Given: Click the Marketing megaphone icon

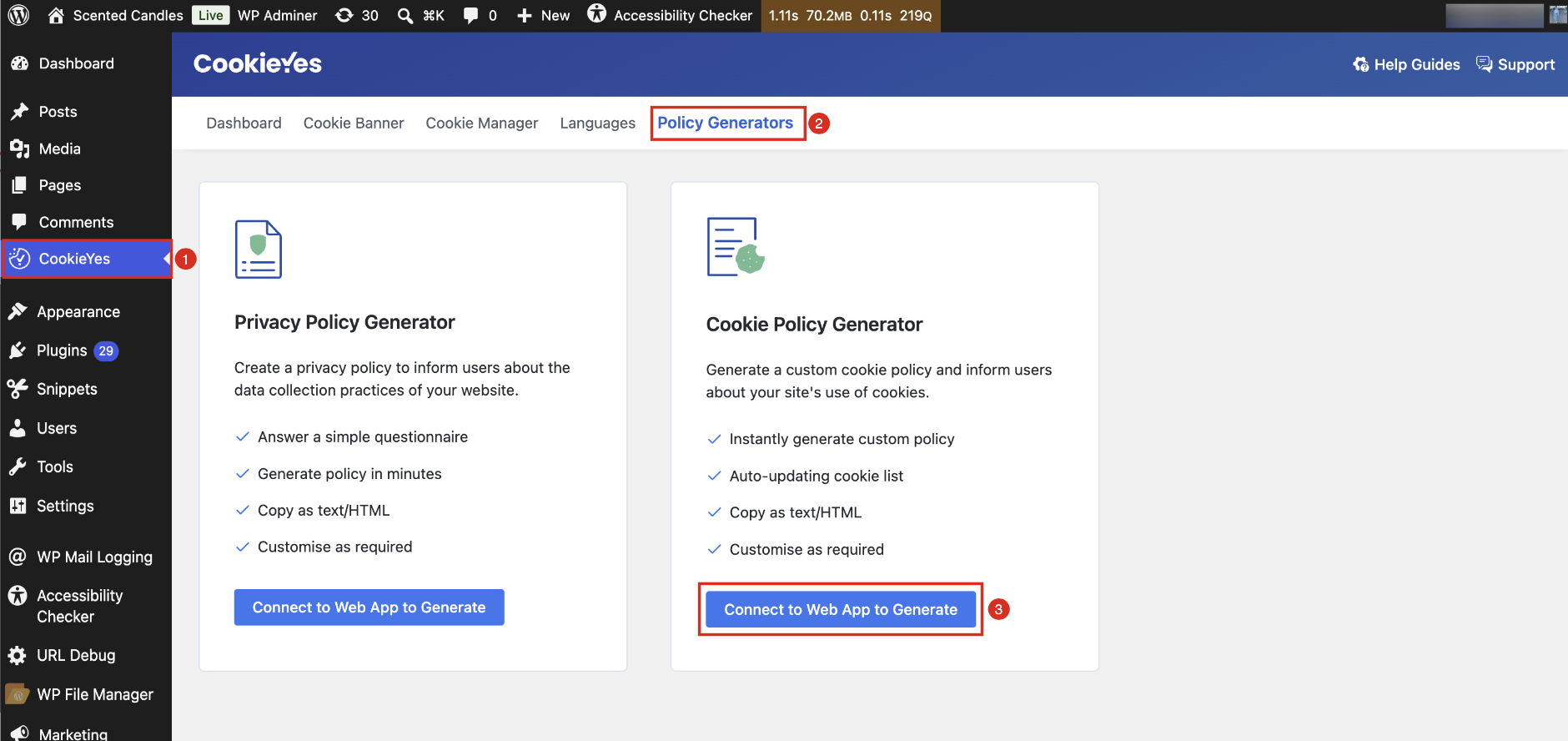Looking at the screenshot, I should click(19, 733).
